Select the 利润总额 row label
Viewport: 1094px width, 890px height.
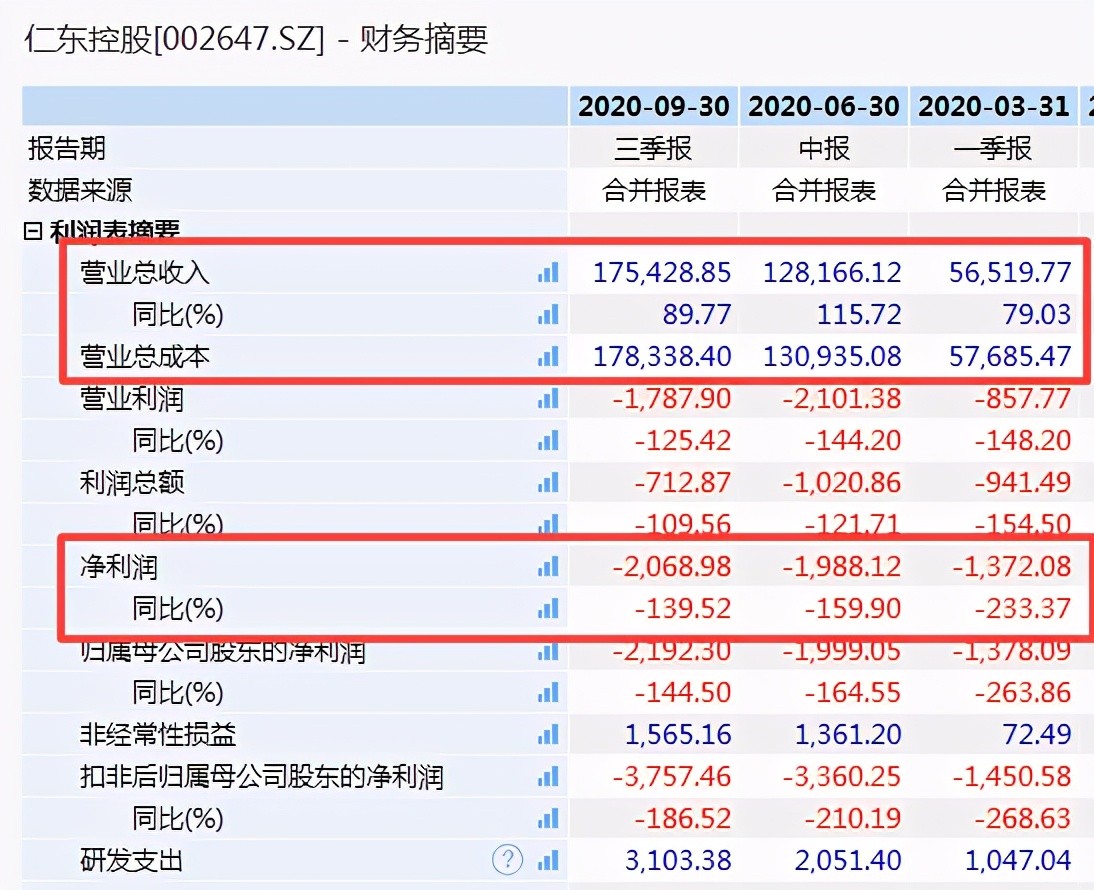point(132,482)
